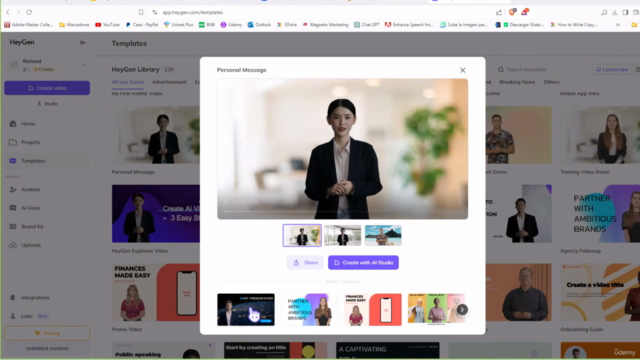Collapse the HeyGen sidebar with the arrow icon
640x360 pixels.
point(83,42)
